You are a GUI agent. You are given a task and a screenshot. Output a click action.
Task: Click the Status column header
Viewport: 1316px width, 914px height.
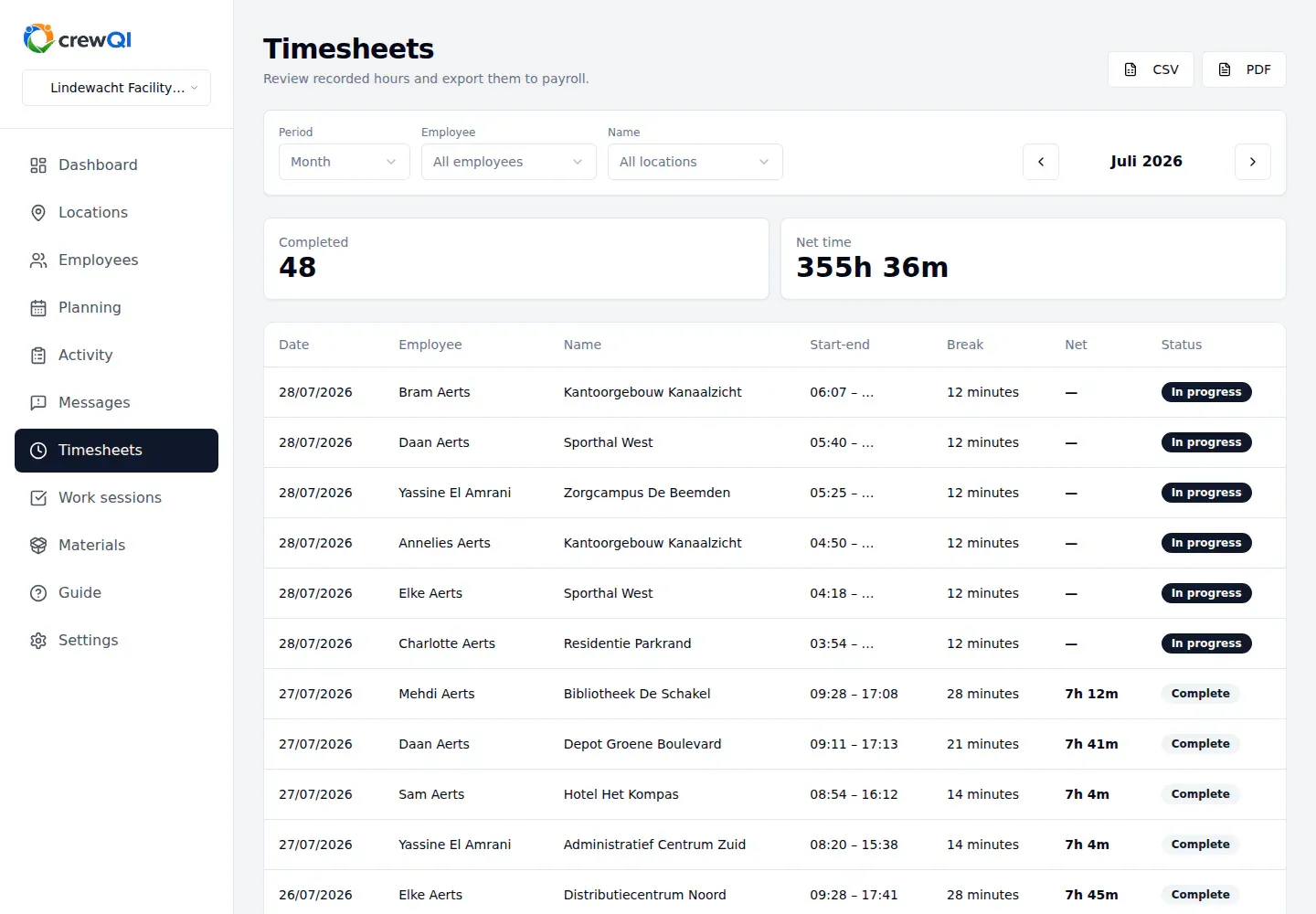(x=1182, y=345)
